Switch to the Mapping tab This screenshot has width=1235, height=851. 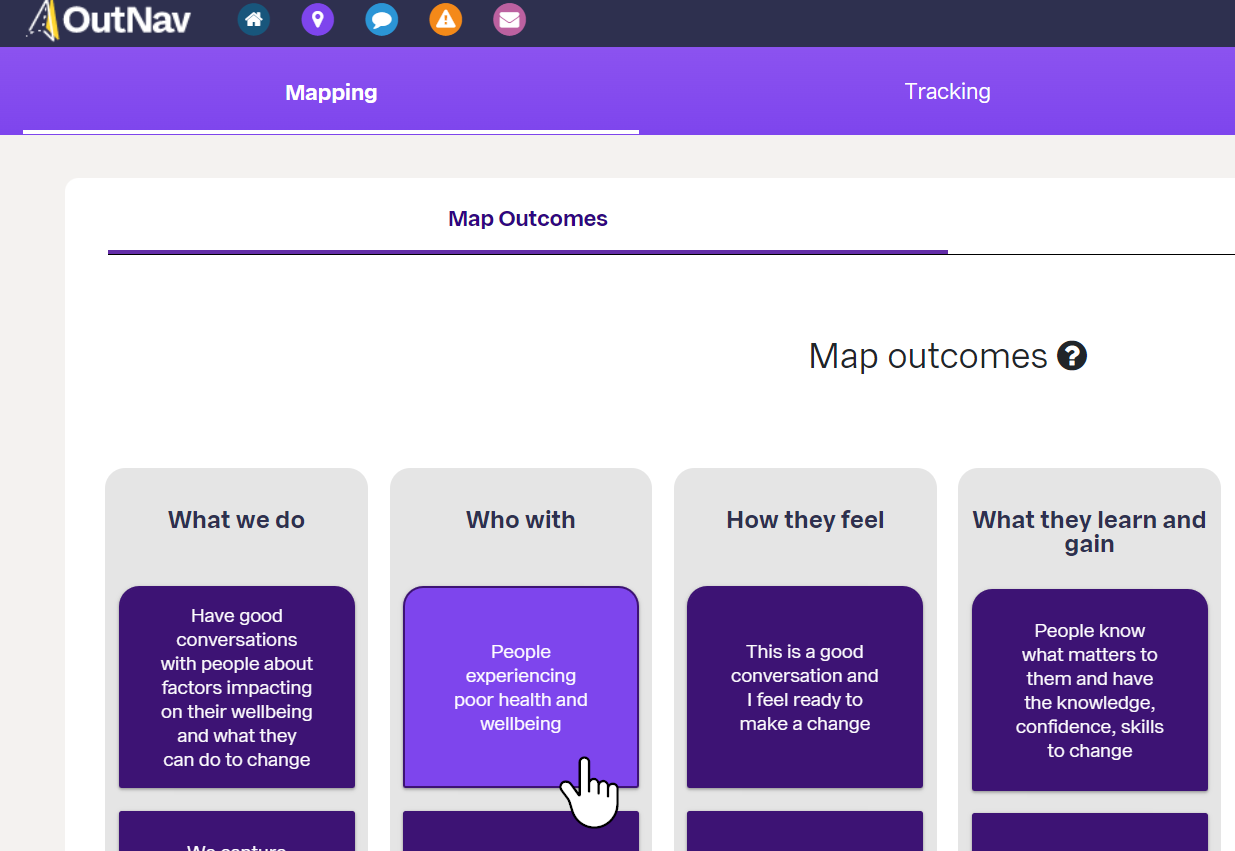click(x=331, y=92)
